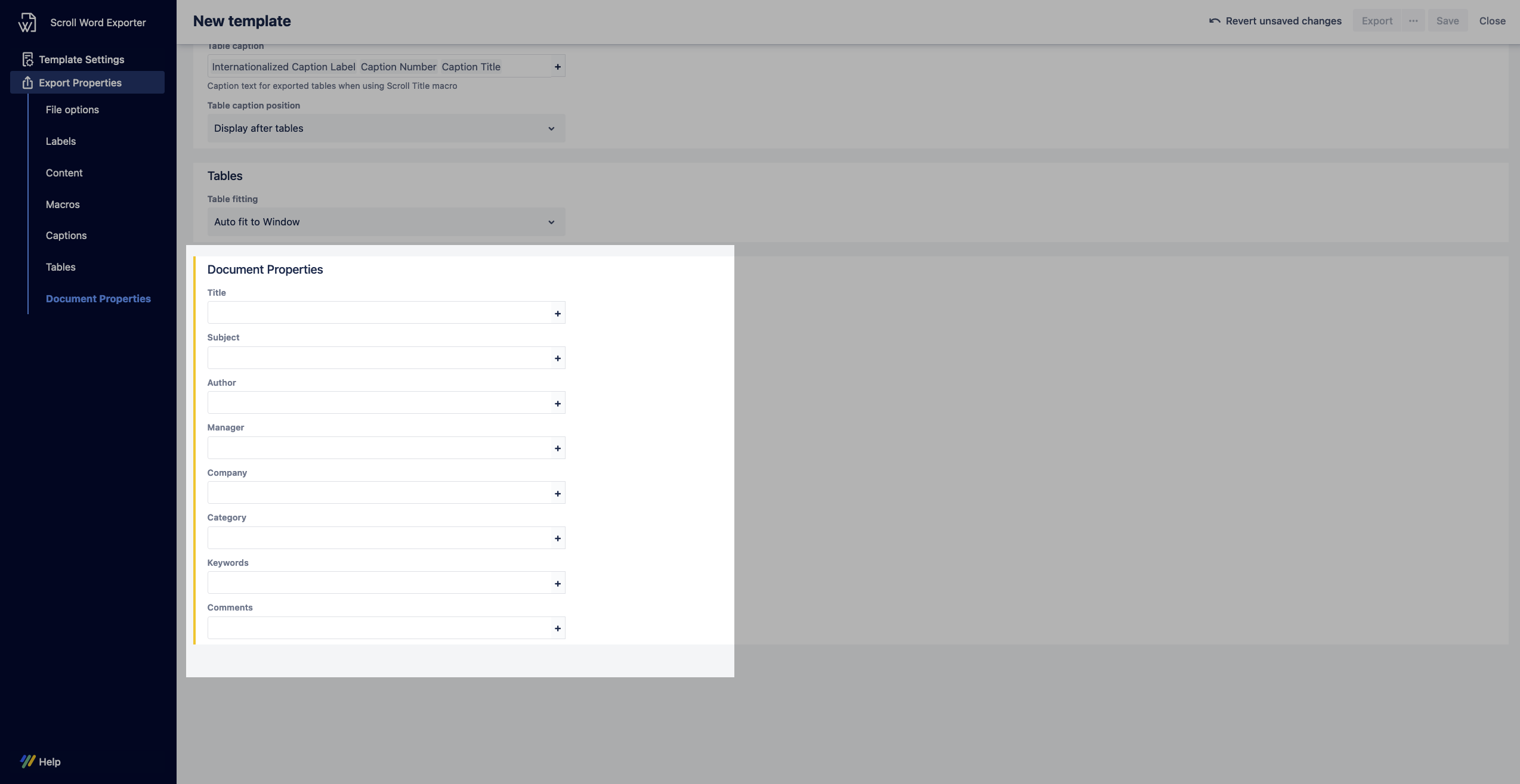Screen dimensions: 1520x784
Task: Switch to the Captions section
Action: pyautogui.click(x=66, y=235)
